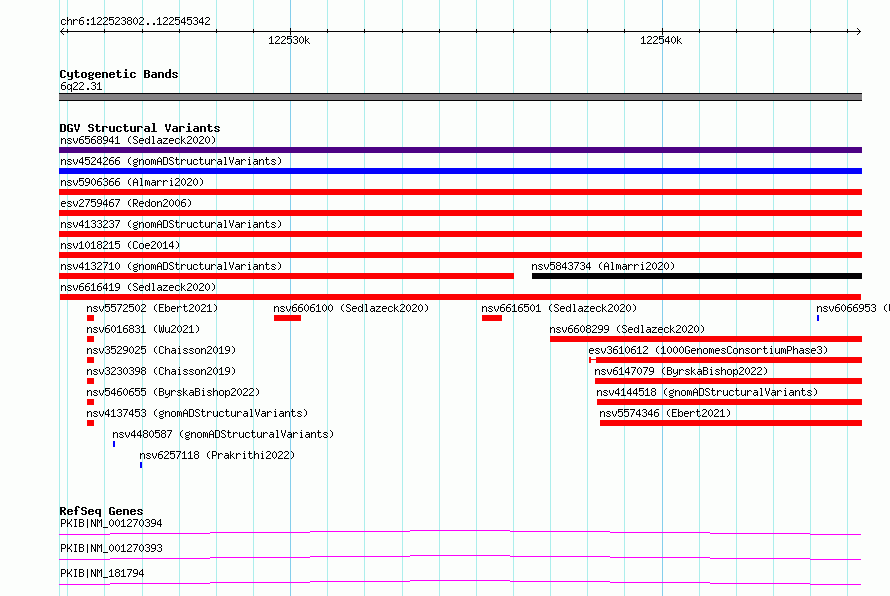The image size is (890, 596).
Task: Select the red nsv4132710 variant bar
Action: (287, 276)
